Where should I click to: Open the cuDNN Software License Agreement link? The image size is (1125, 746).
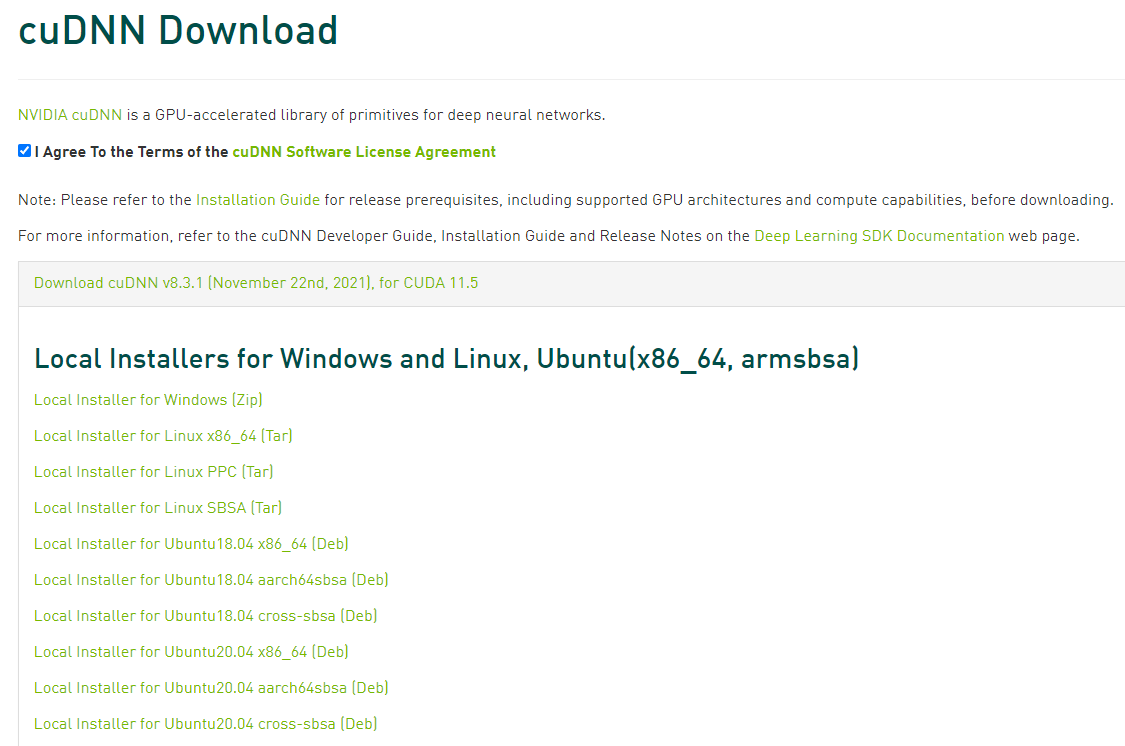click(364, 152)
